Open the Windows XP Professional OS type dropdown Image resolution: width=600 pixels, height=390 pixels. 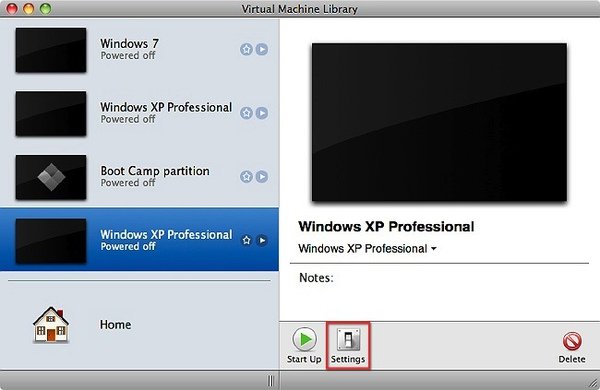pos(367,249)
